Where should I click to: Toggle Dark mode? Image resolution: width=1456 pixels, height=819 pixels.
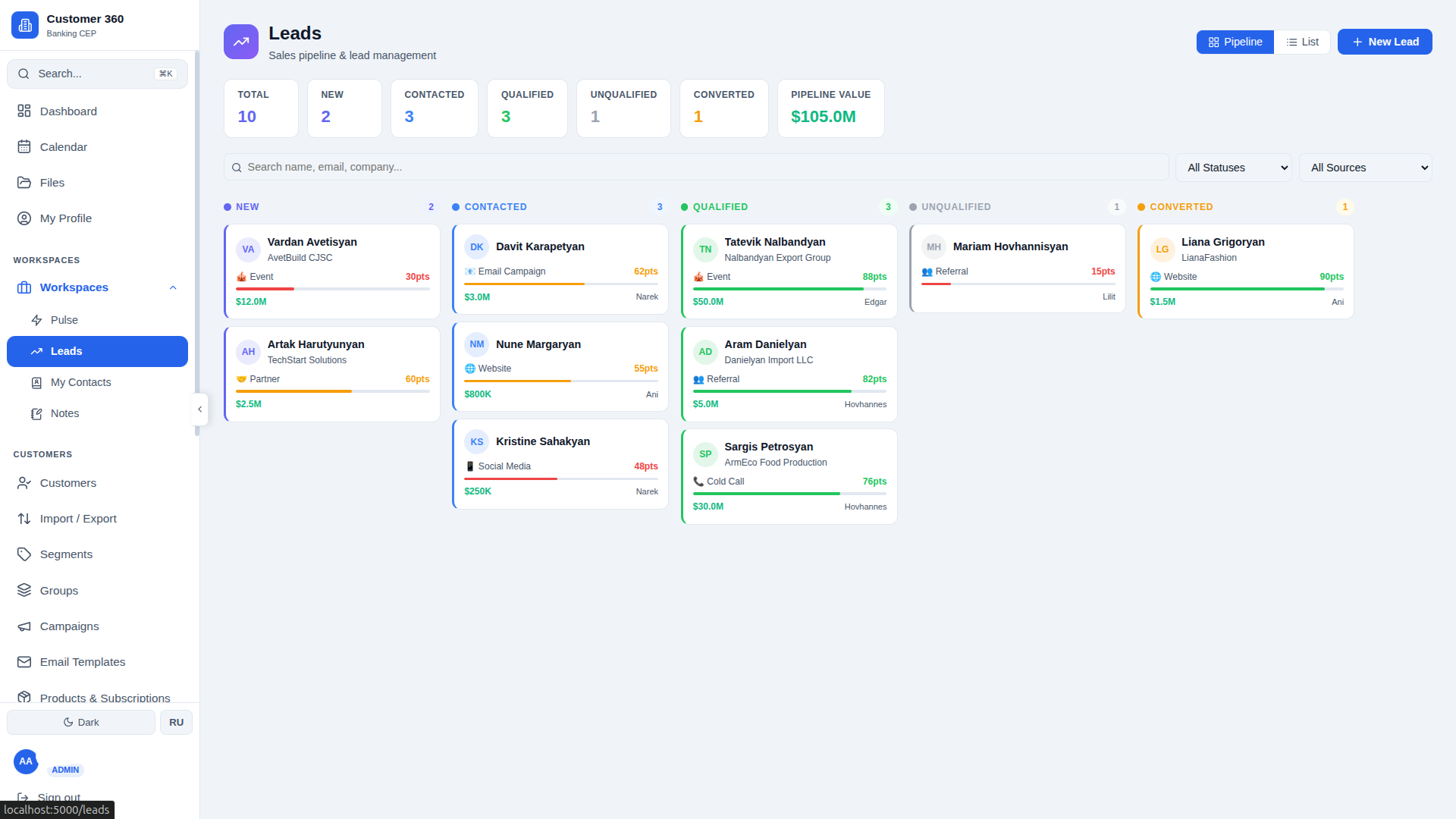tap(81, 723)
